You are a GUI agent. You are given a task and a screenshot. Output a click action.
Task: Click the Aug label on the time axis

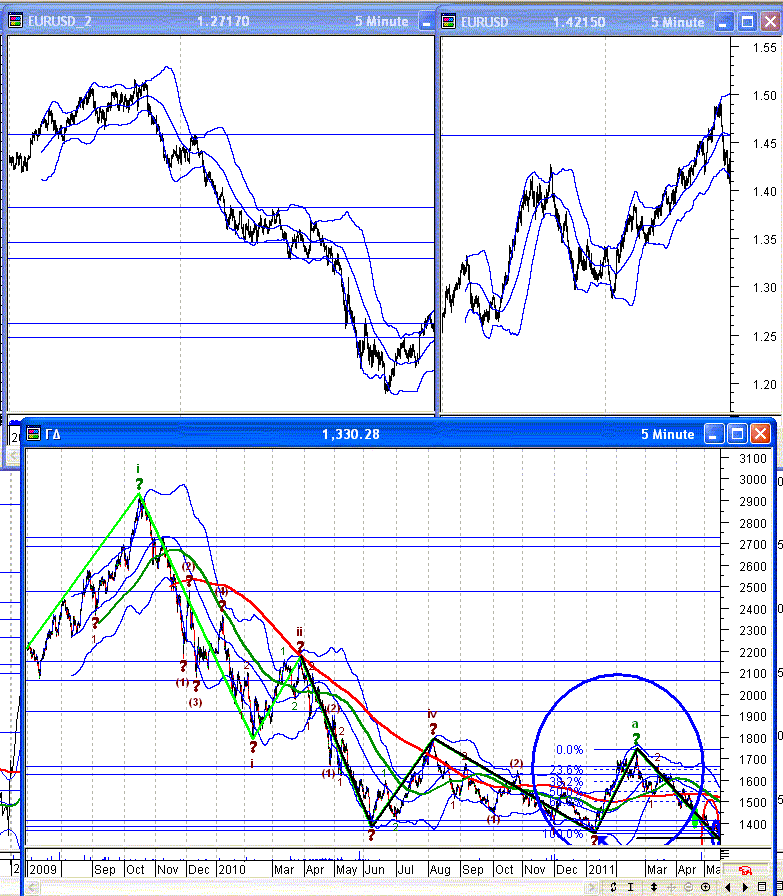coord(440,870)
